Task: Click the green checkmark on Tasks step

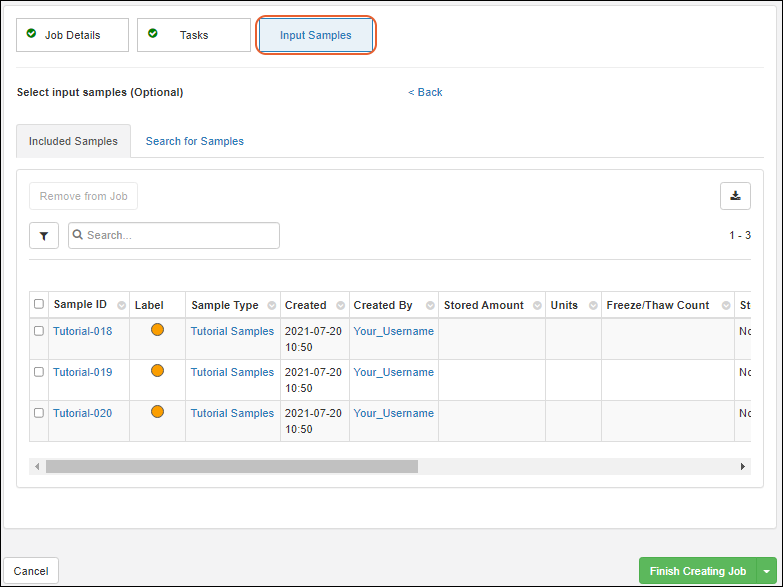Action: tap(153, 34)
